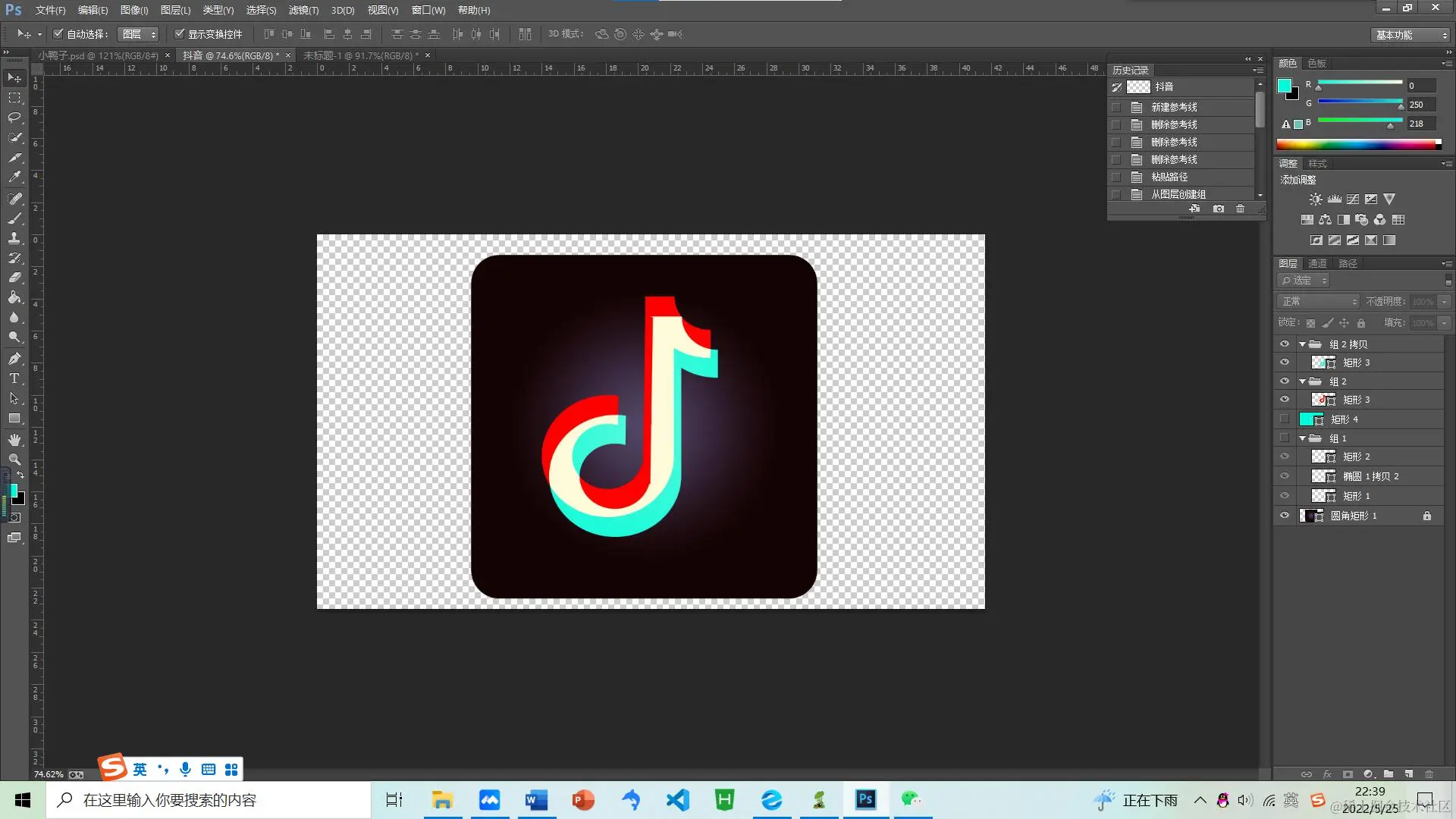Screen dimensions: 1456x819
Task: Collapse the 组 2 拷贝 group
Action: tap(1302, 344)
